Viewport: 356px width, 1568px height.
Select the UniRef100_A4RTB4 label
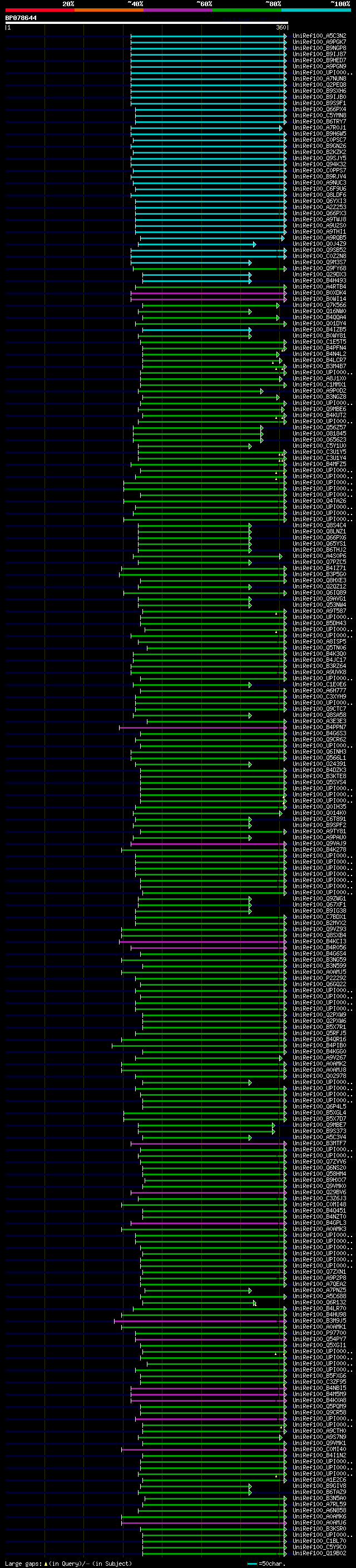click(319, 286)
